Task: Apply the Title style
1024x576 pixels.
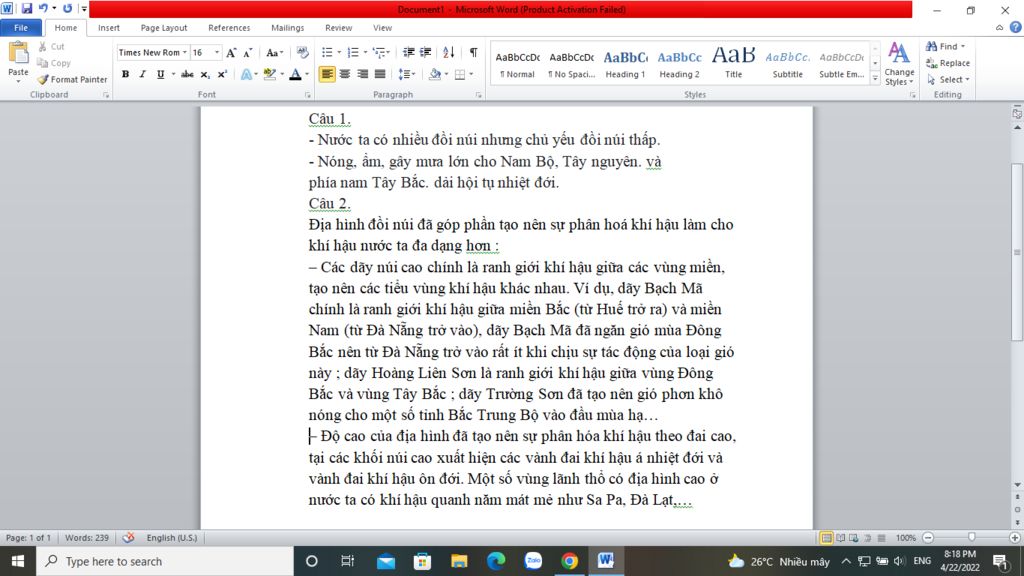Action: 733,63
